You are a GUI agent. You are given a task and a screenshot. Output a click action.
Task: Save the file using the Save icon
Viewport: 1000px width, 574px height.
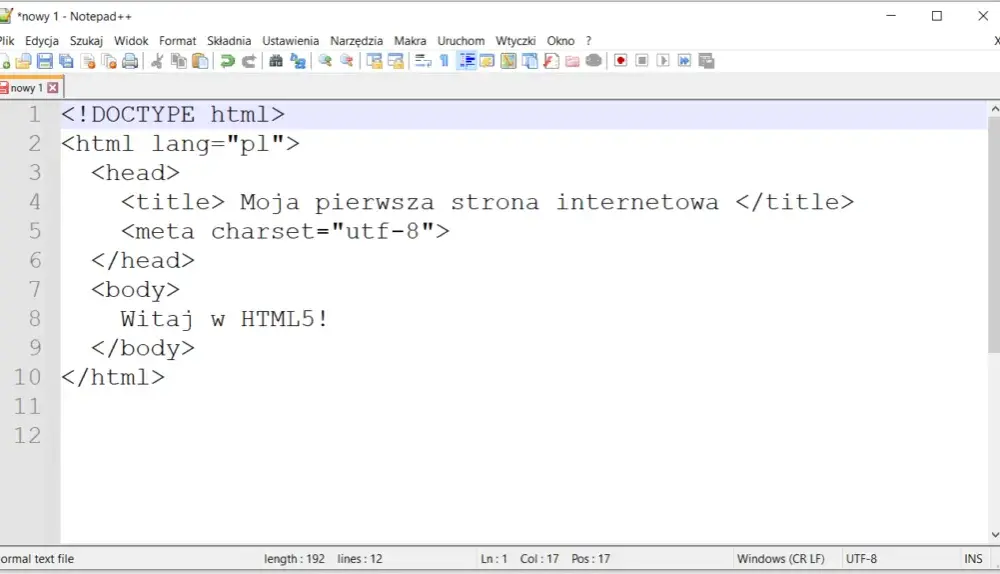[45, 61]
